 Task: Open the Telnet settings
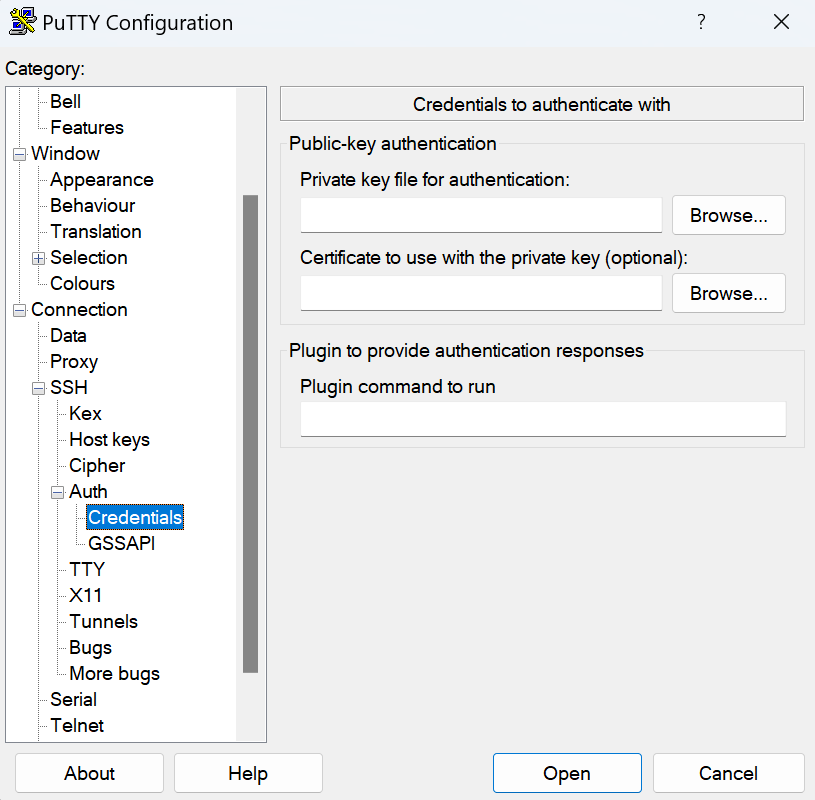point(77,725)
